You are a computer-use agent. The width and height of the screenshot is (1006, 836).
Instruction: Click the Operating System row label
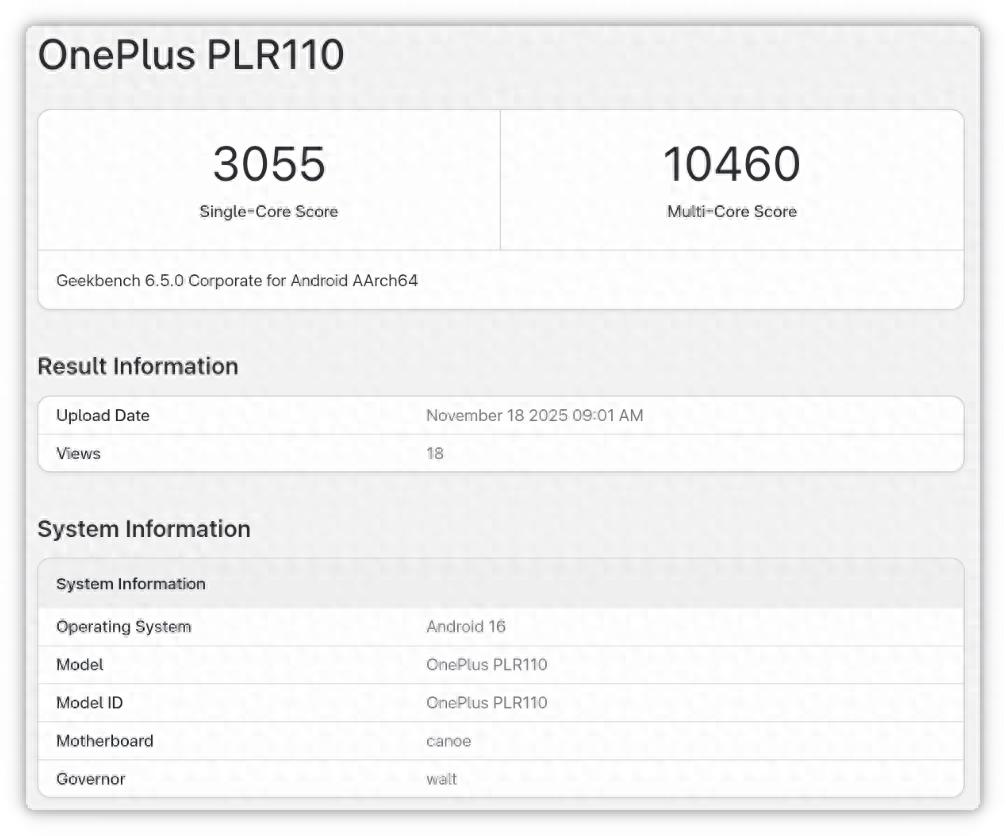[x=124, y=626]
